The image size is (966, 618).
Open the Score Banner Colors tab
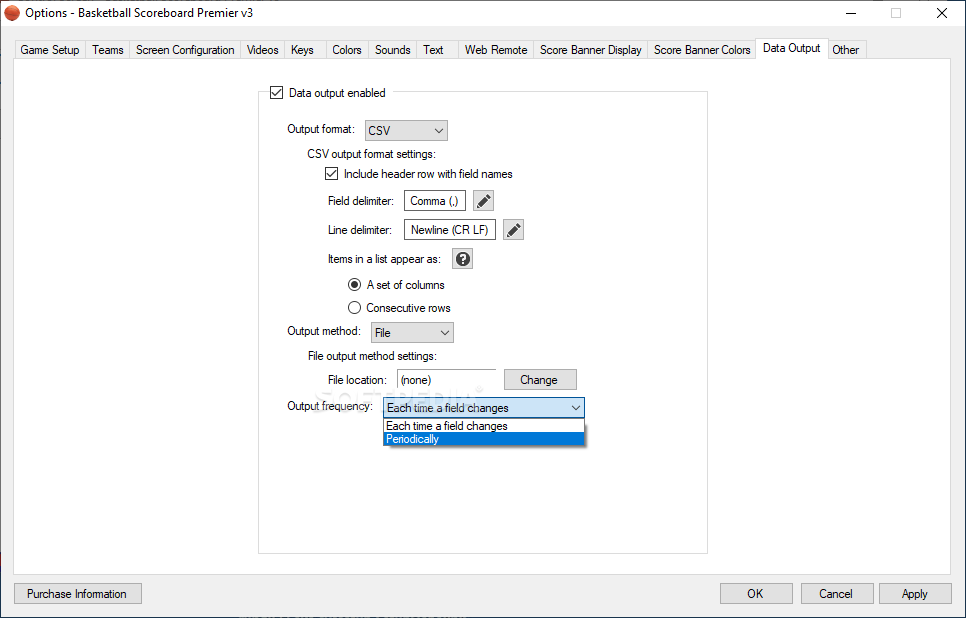click(702, 50)
